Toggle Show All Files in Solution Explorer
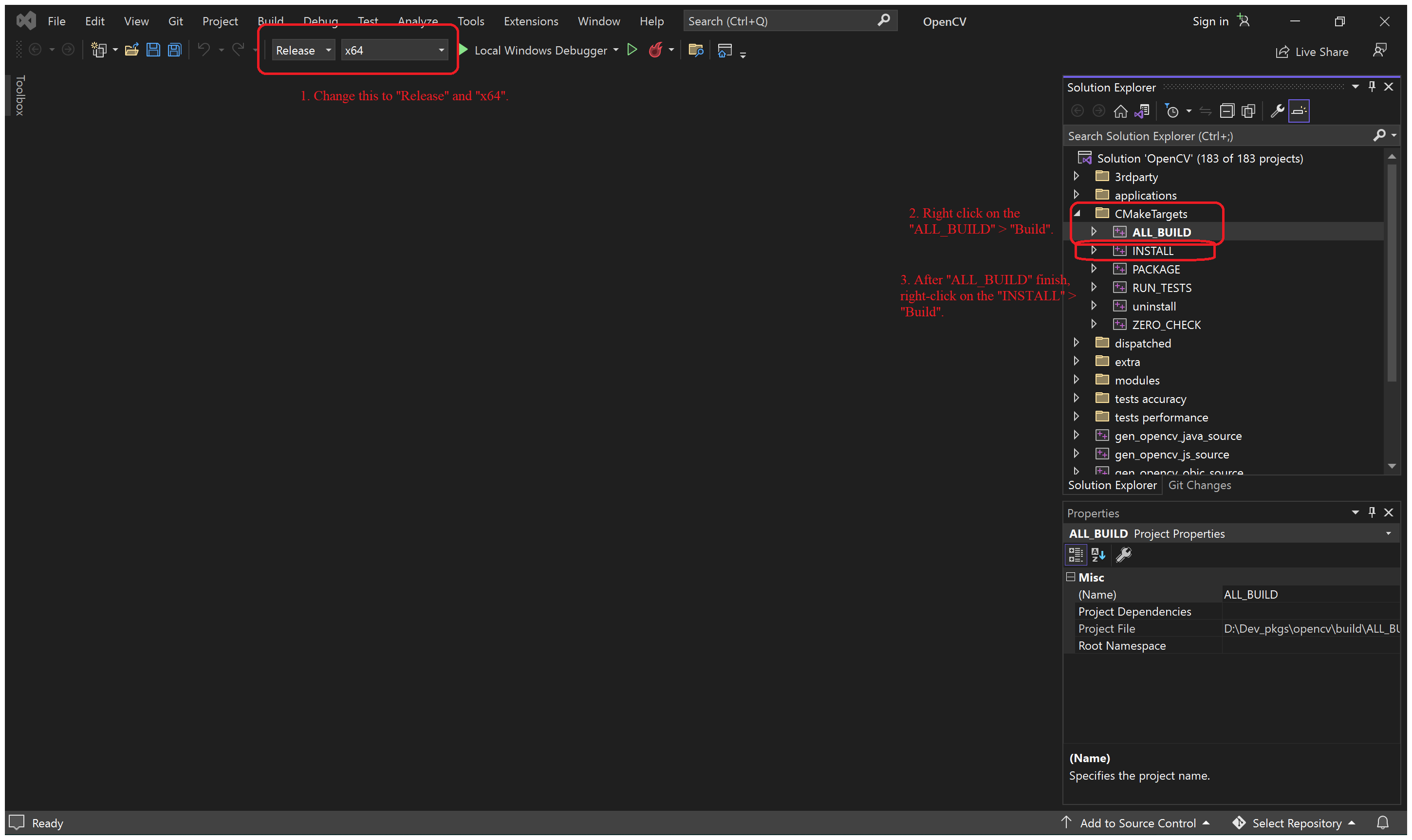 click(1248, 111)
